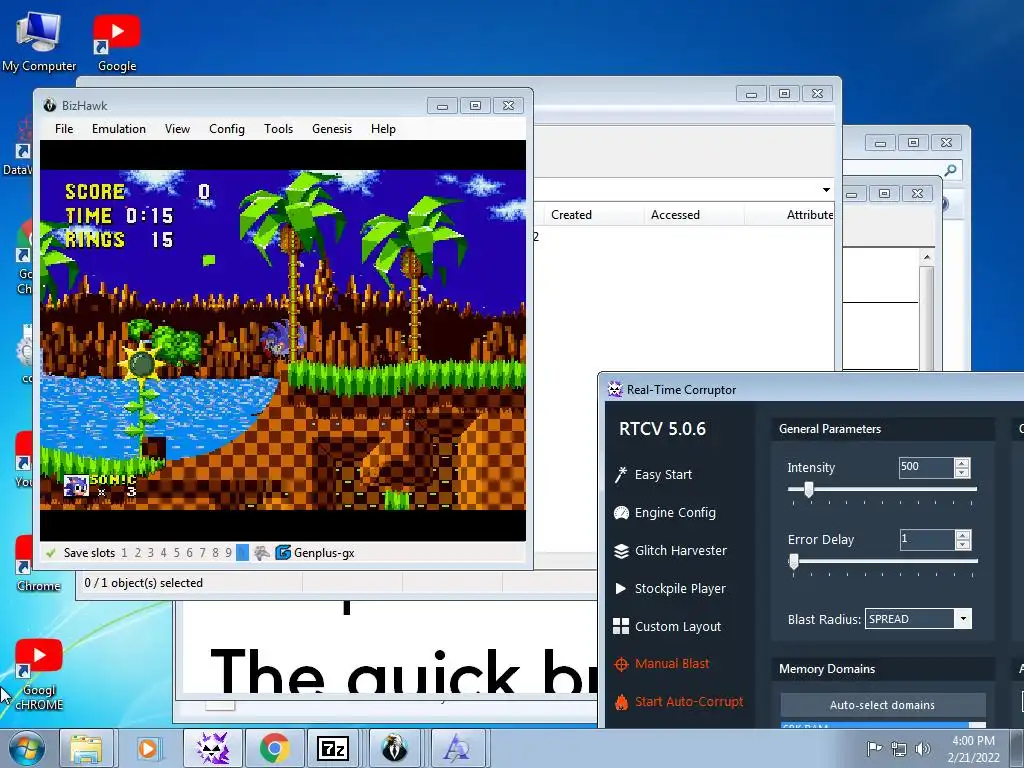Viewport: 1024px width, 768px height.
Task: Open the Config menu in BizHawk
Action: pos(227,129)
